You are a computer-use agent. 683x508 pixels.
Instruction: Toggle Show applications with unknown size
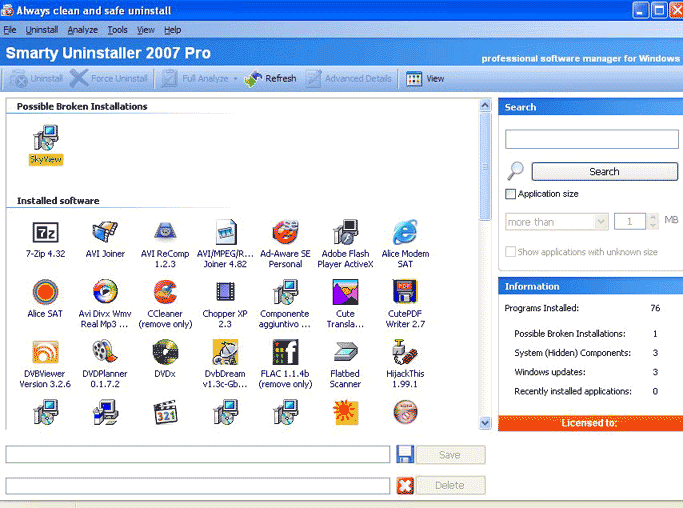click(x=511, y=252)
